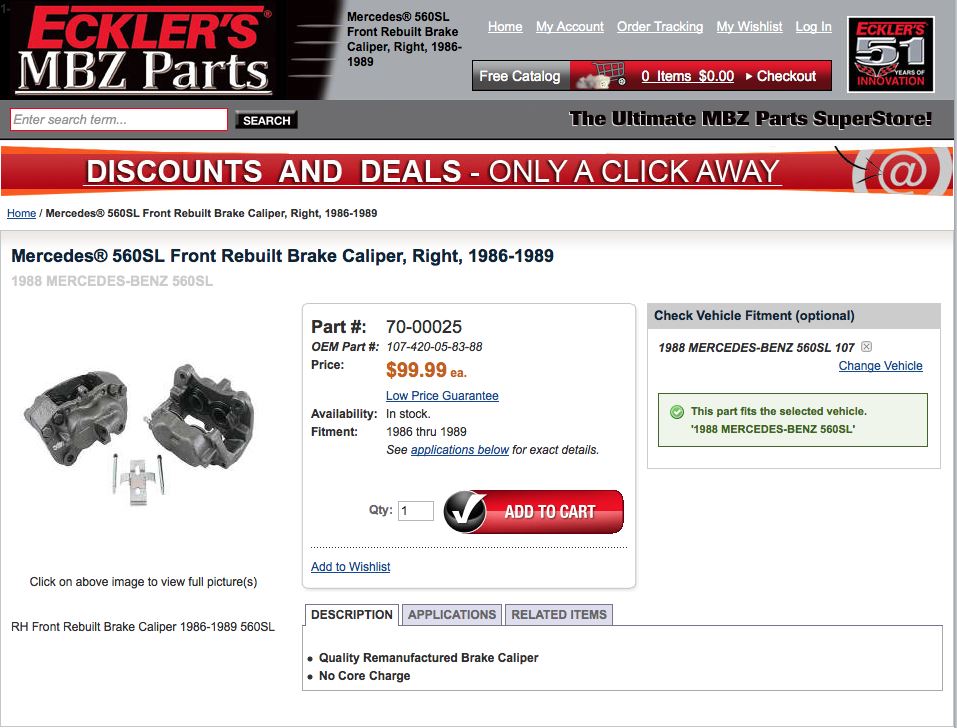The image size is (957, 728).
Task: Switch to the Related Items tab
Action: (x=559, y=614)
